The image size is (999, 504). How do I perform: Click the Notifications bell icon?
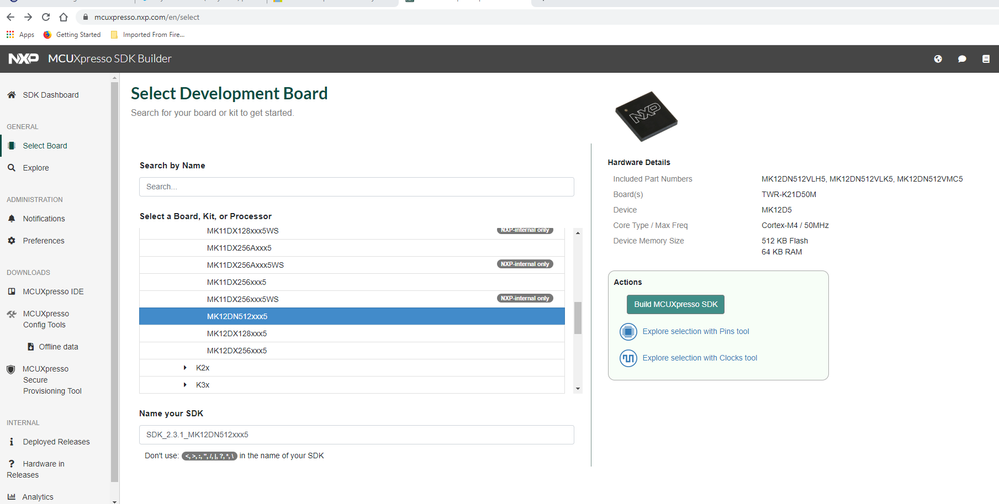click(11, 219)
